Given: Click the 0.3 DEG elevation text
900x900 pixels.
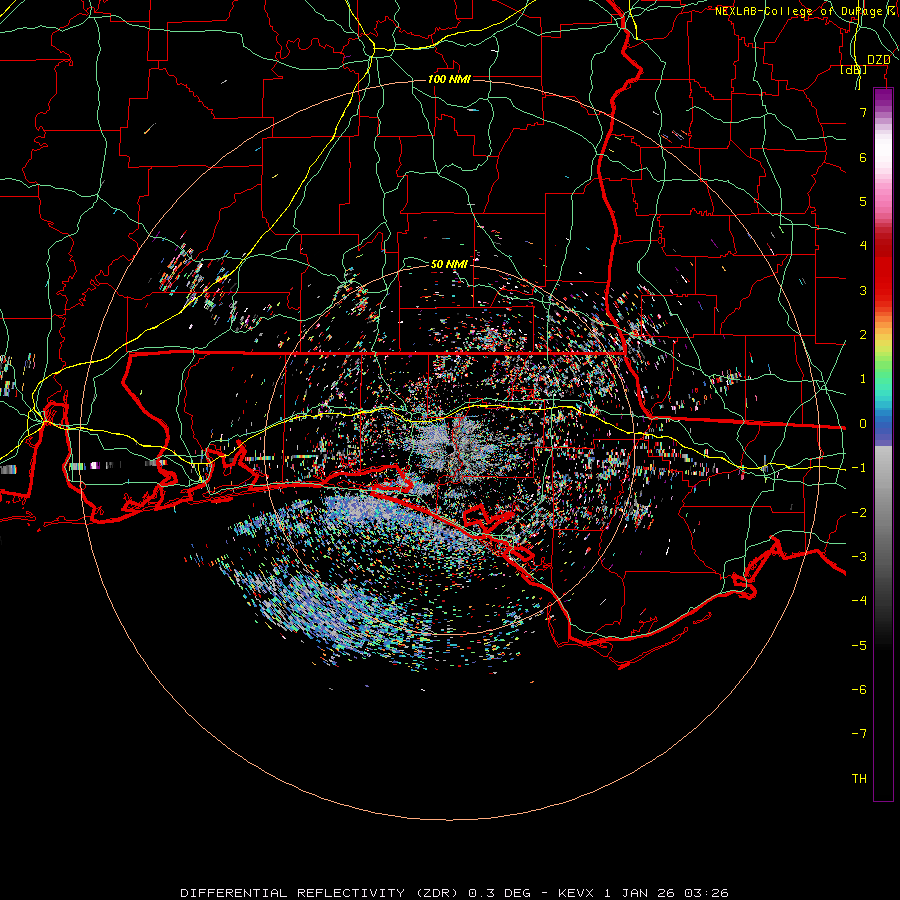Looking at the screenshot, I should (500, 893).
